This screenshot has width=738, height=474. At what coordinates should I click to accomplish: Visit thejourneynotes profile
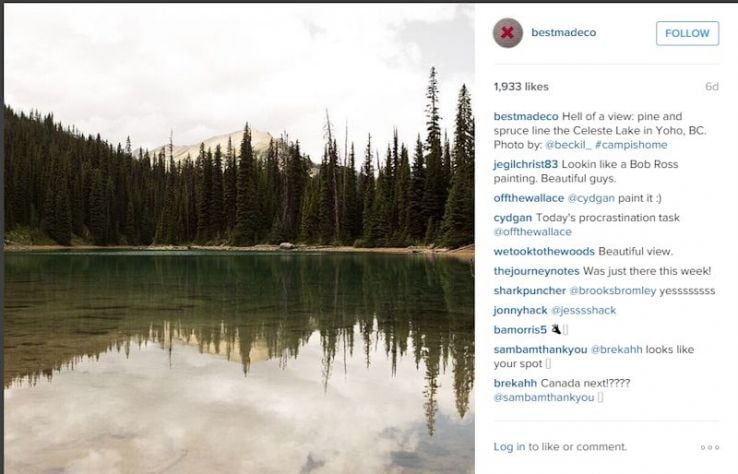click(x=536, y=271)
